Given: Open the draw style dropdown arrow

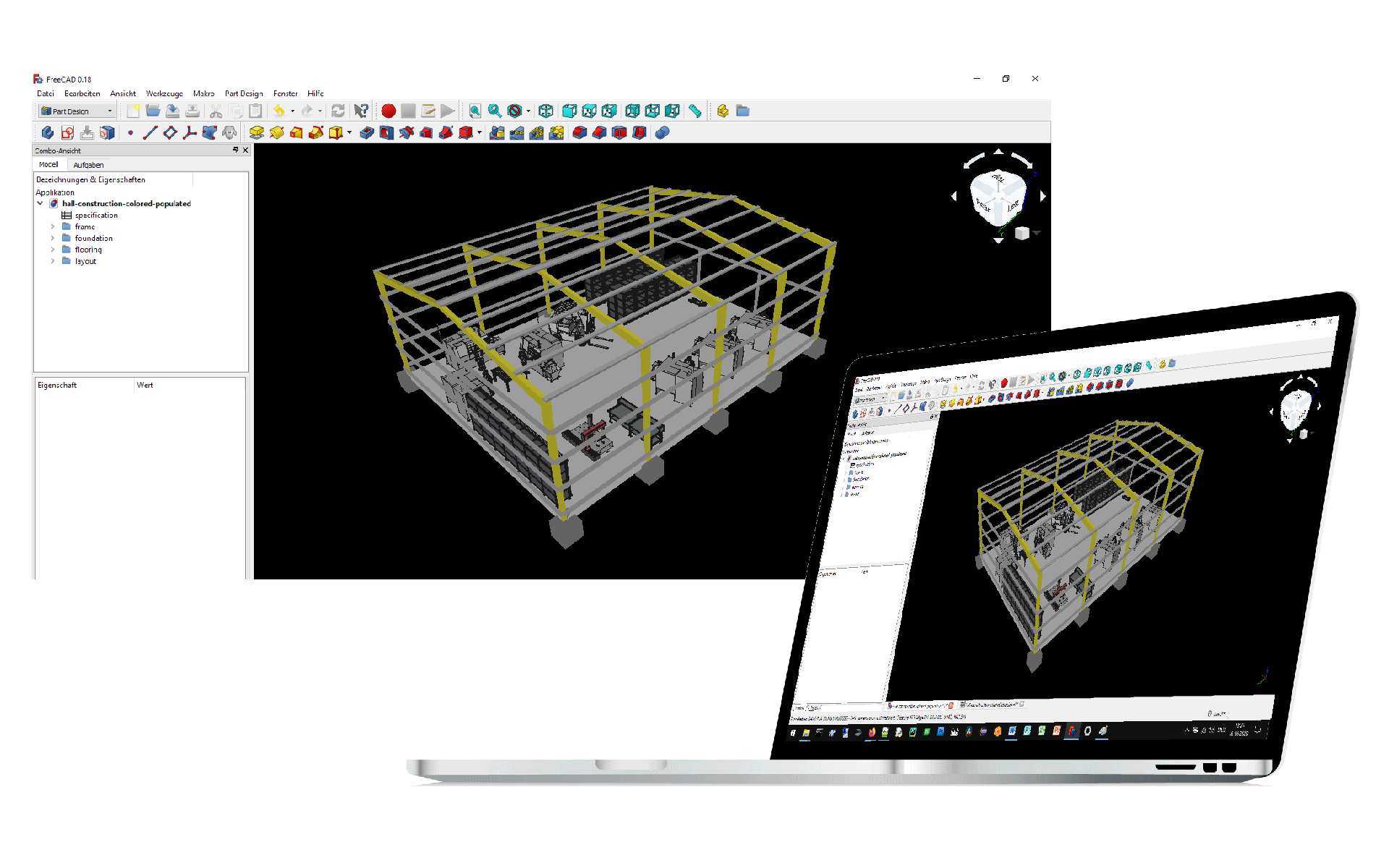Looking at the screenshot, I should click(x=528, y=111).
